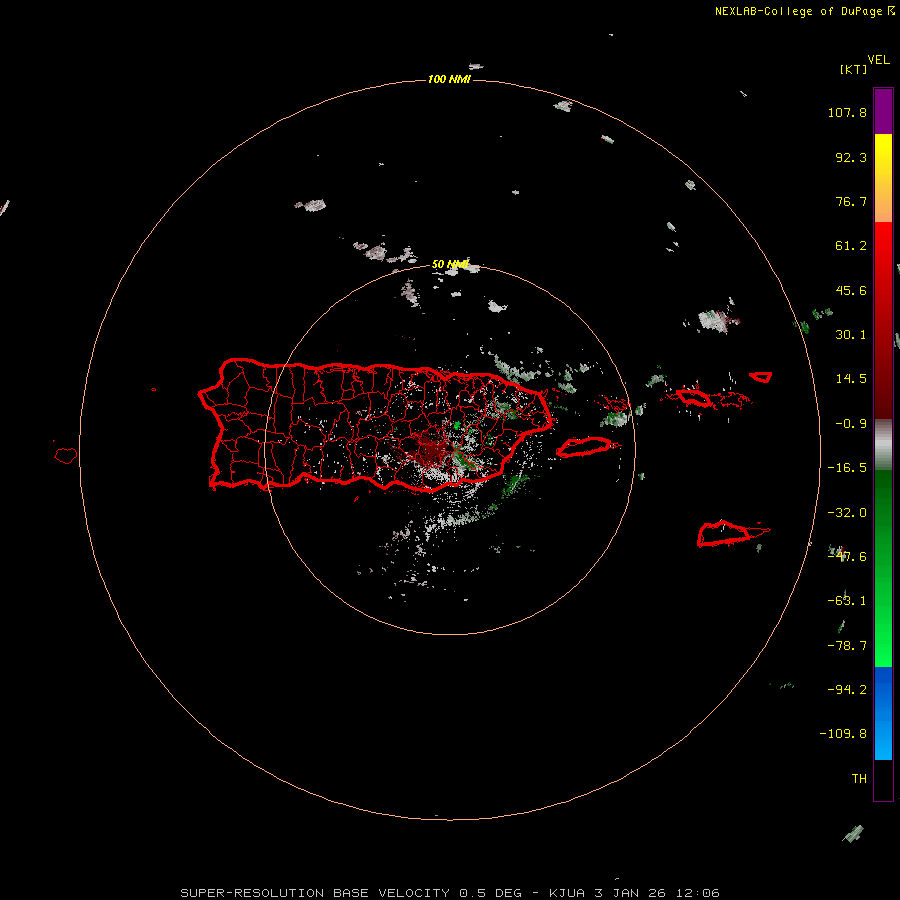900x900 pixels.
Task: Select the 92.3 velocity scale value
Action: tap(851, 157)
